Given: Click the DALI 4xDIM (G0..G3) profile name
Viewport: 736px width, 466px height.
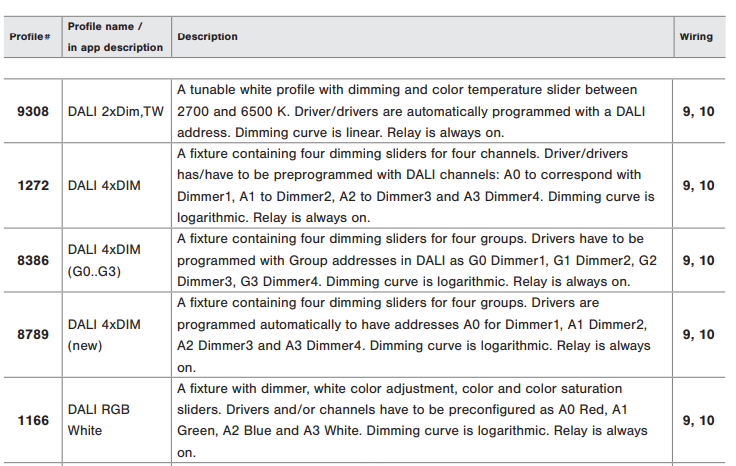Looking at the screenshot, I should pos(104,260).
